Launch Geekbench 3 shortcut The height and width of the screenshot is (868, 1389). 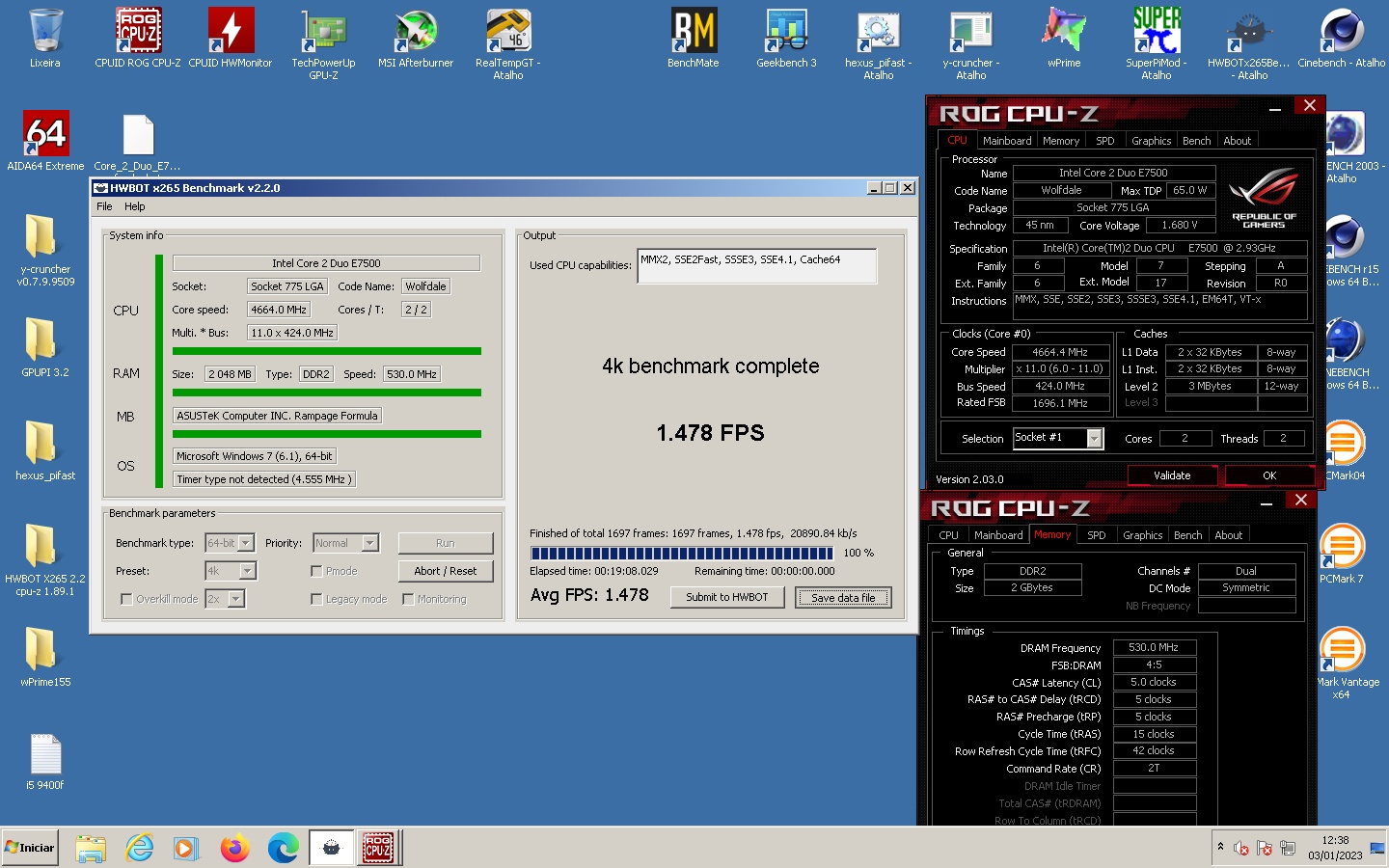point(786,39)
